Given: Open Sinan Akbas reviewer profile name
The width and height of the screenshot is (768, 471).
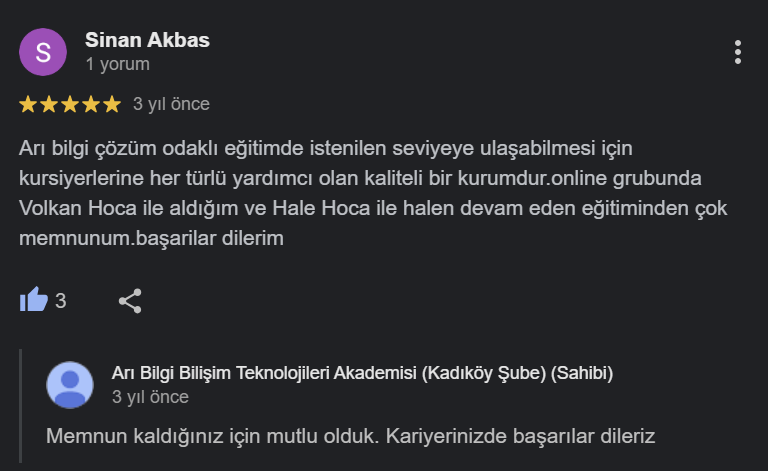Looking at the screenshot, I should coord(147,40).
